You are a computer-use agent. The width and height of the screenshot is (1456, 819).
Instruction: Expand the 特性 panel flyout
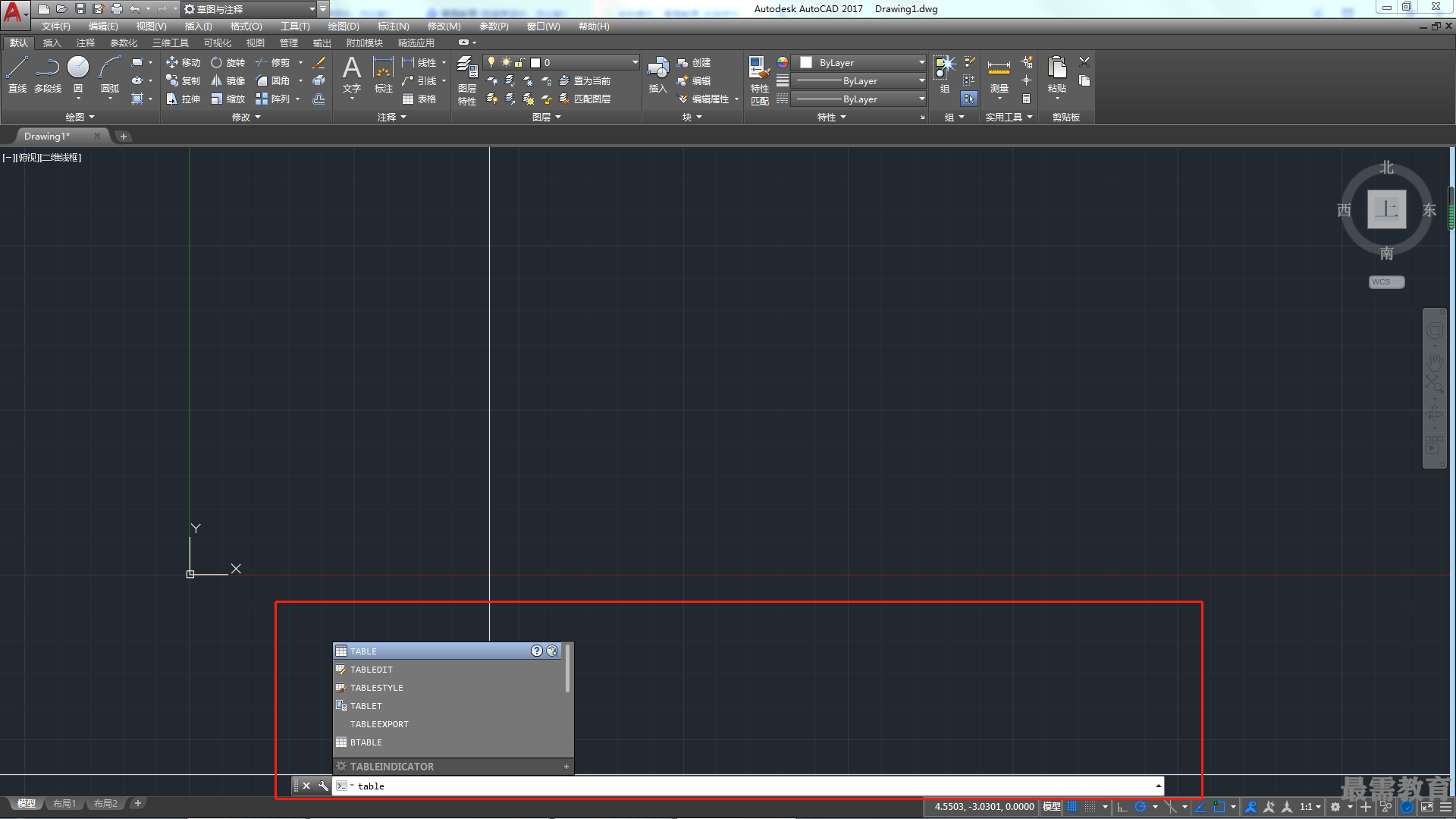[x=831, y=117]
